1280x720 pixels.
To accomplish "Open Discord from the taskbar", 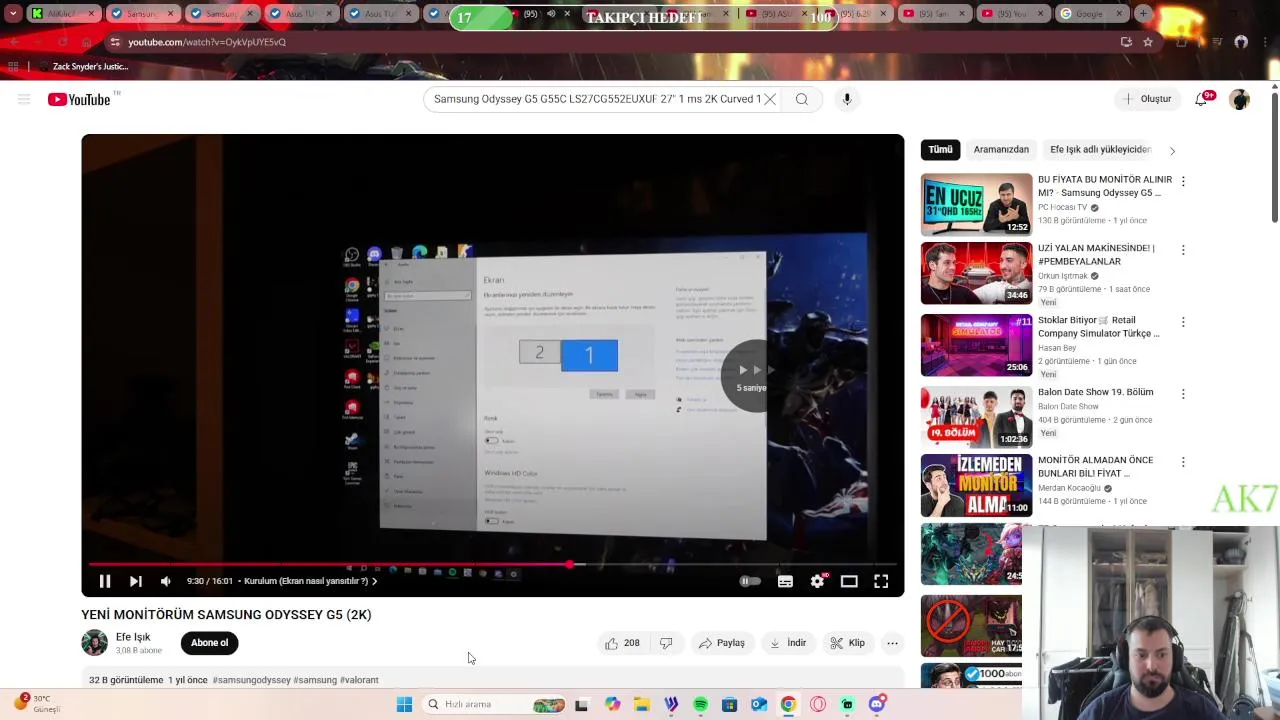I will pyautogui.click(x=877, y=704).
